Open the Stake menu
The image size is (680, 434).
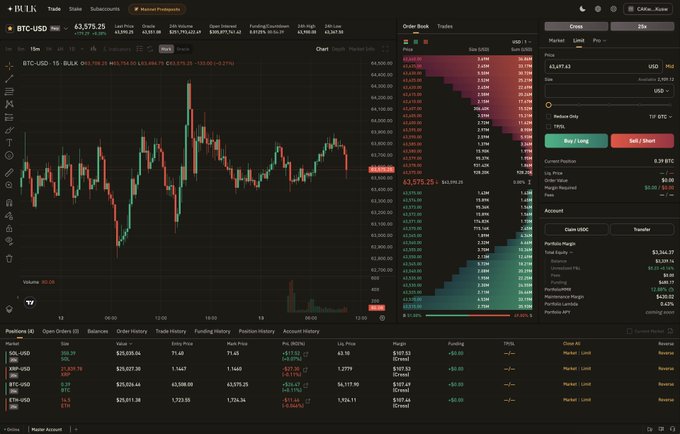75,9
